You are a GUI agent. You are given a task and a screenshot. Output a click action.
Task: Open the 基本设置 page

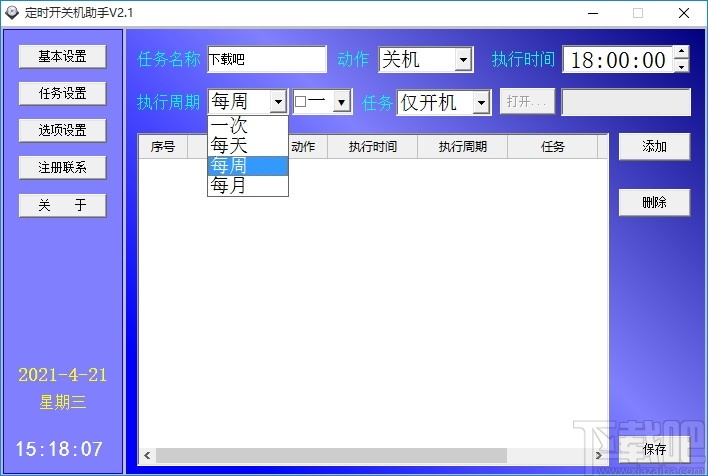click(x=62, y=56)
